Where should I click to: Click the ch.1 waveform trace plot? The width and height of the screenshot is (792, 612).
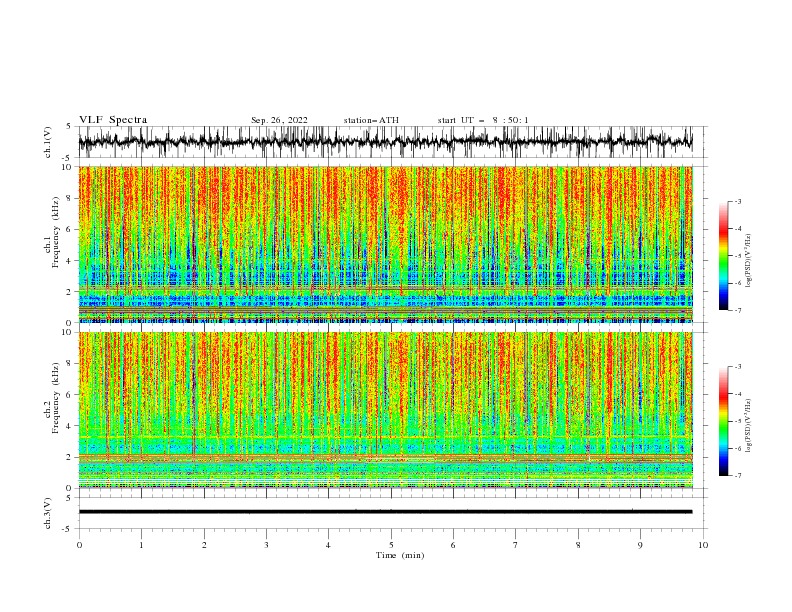pyautogui.click(x=385, y=142)
